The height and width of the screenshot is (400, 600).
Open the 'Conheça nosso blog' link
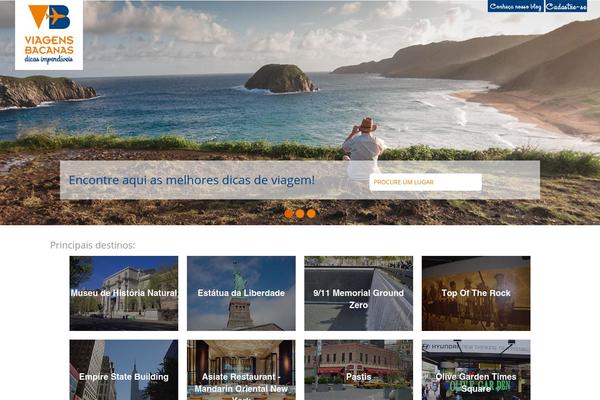coord(515,6)
